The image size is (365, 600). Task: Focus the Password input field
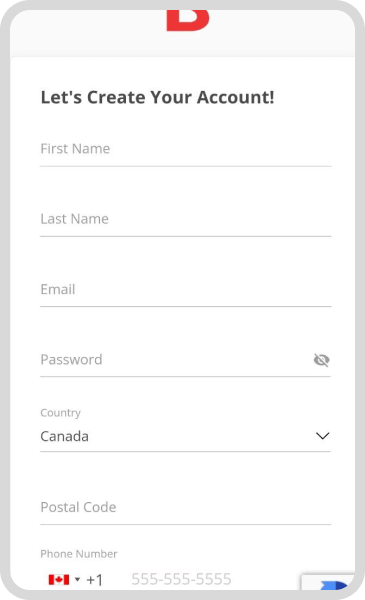pyautogui.click(x=176, y=360)
